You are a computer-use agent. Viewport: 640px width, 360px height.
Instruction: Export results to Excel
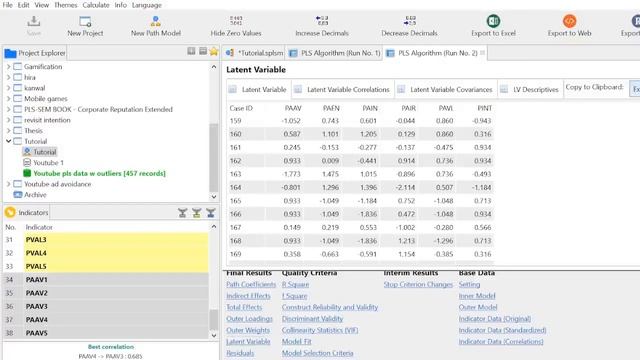[x=493, y=27]
